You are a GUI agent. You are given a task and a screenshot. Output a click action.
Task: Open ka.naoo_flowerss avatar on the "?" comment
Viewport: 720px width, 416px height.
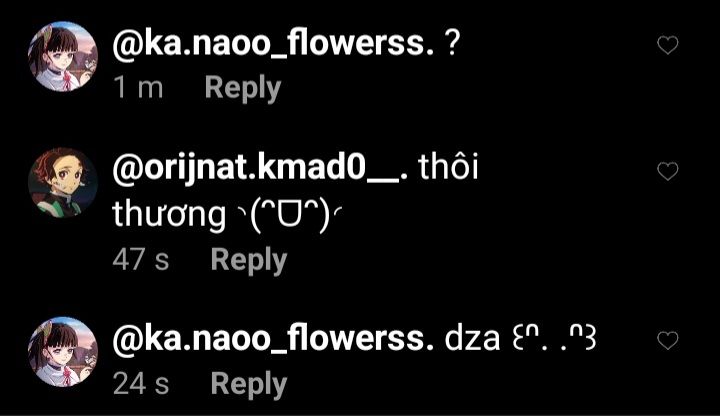pos(63,56)
